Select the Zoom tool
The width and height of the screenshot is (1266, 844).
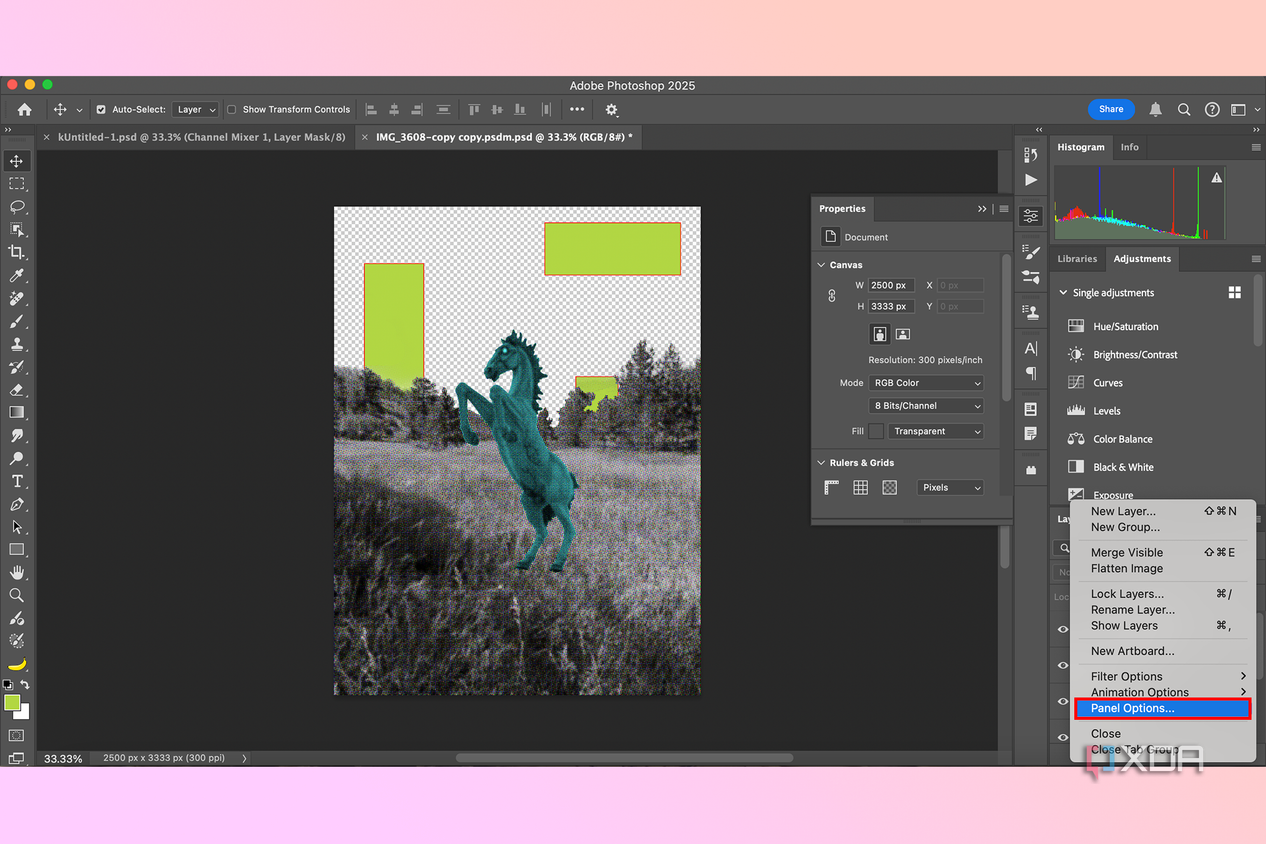[16, 595]
